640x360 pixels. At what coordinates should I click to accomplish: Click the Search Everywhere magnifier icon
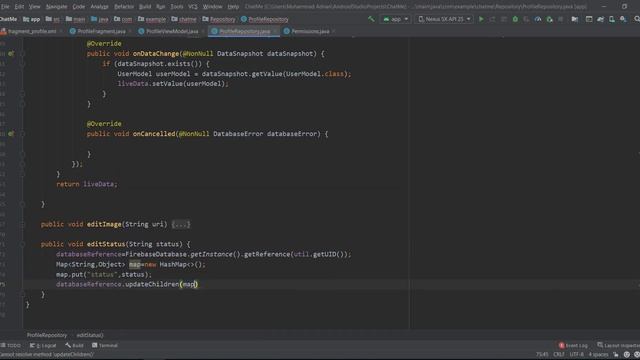pyautogui.click(x=637, y=19)
